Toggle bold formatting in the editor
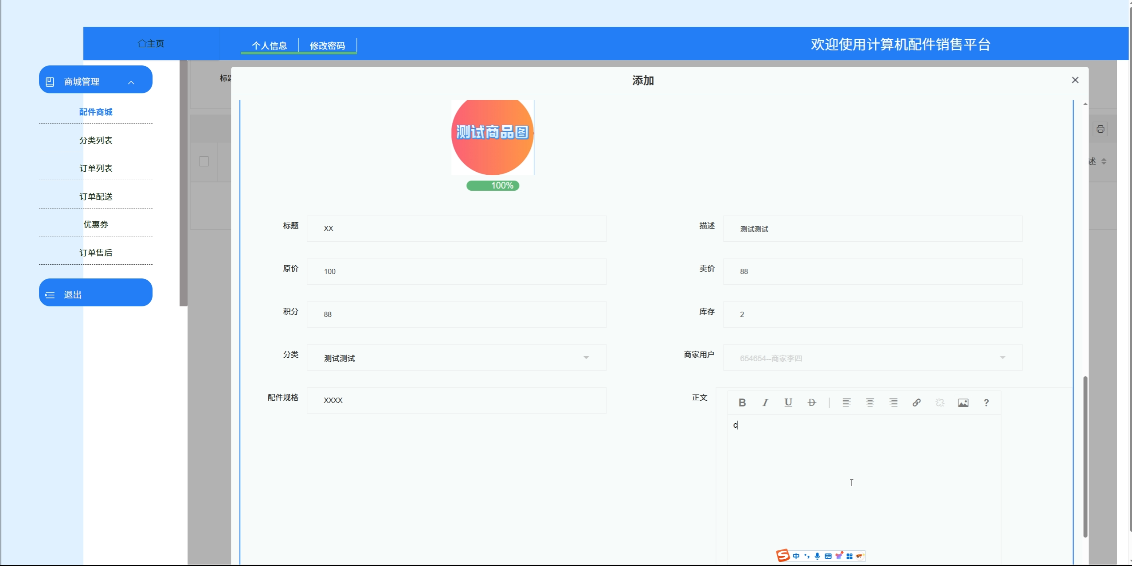Viewport: 1132px width, 566px height. [x=742, y=403]
